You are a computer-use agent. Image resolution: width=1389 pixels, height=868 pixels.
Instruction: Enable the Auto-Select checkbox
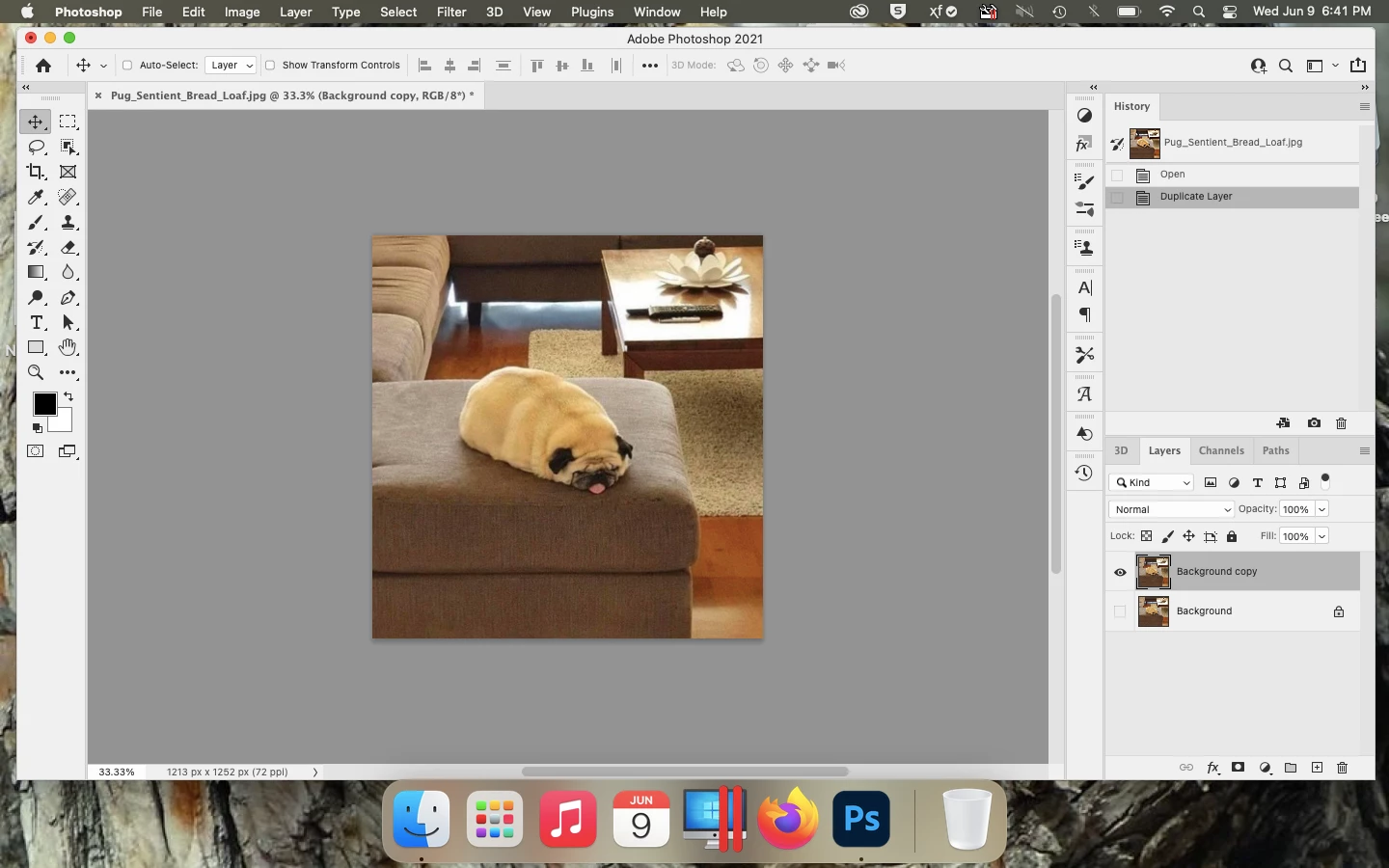(x=127, y=66)
